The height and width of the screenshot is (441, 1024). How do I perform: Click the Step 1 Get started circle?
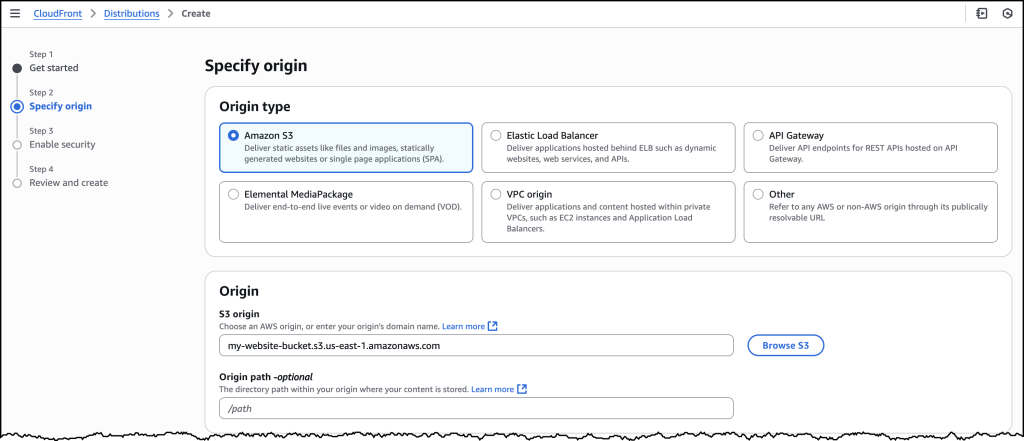click(x=17, y=68)
